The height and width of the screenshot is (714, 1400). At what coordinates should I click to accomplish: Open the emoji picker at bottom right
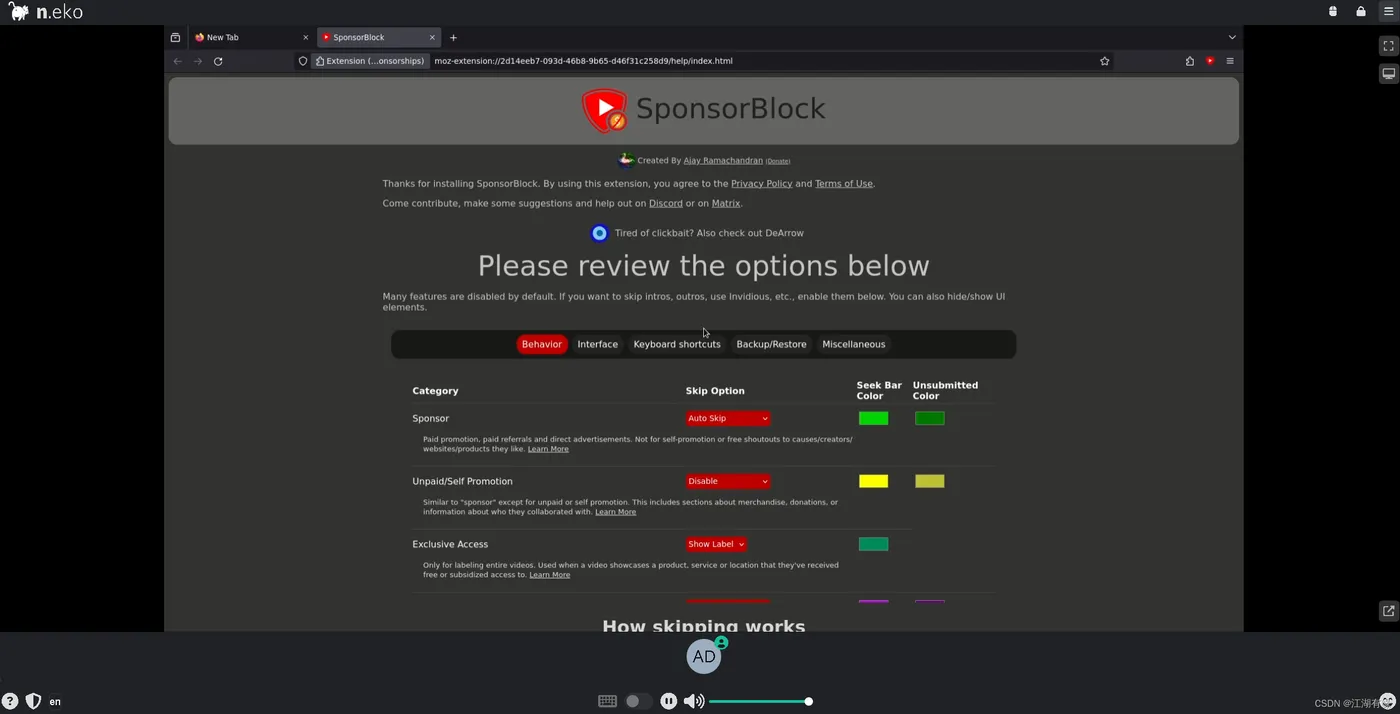(1387, 701)
